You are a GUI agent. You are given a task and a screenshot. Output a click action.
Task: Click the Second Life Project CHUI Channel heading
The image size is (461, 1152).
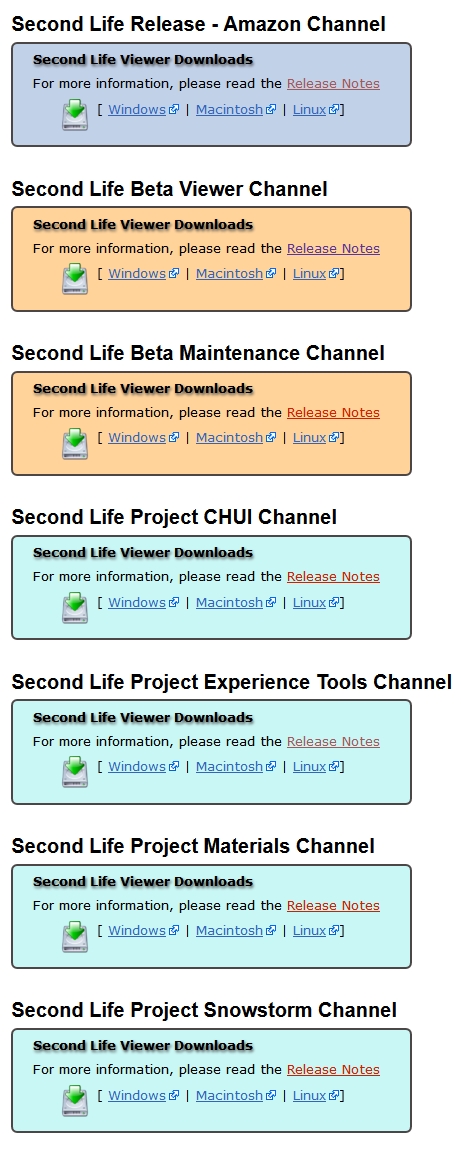[174, 517]
